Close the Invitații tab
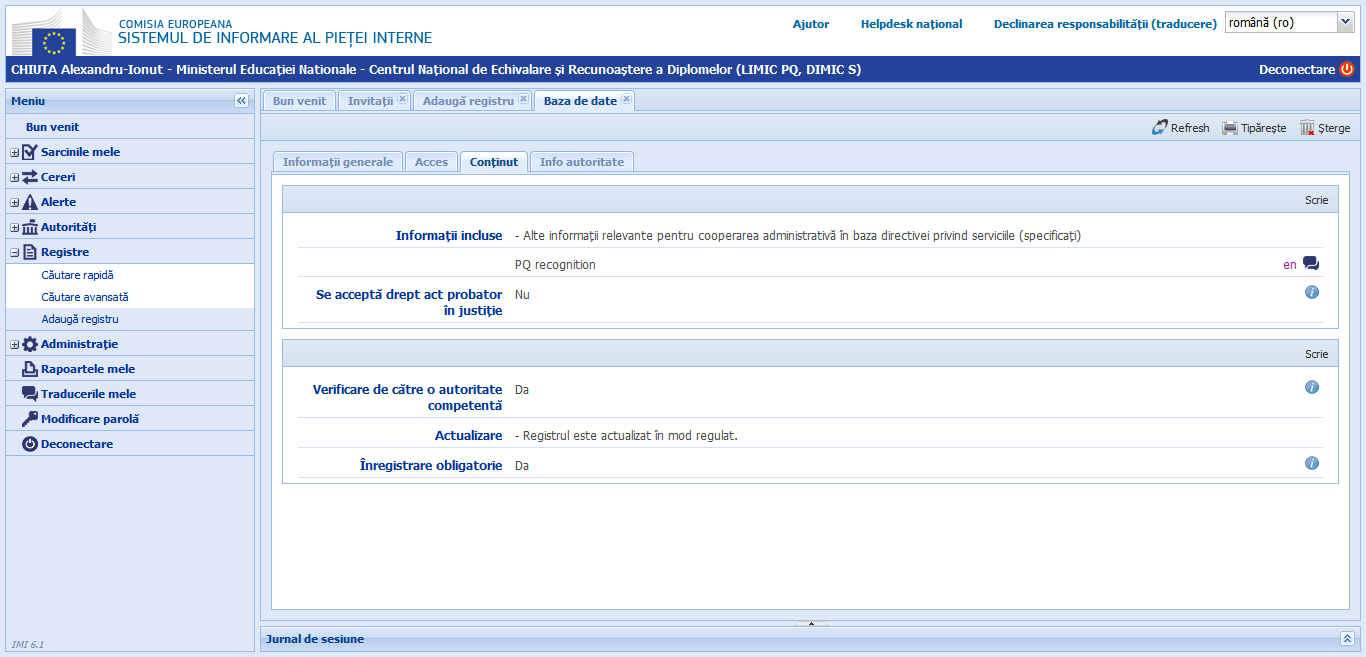Viewport: 1366px width, 657px height. pos(402,99)
